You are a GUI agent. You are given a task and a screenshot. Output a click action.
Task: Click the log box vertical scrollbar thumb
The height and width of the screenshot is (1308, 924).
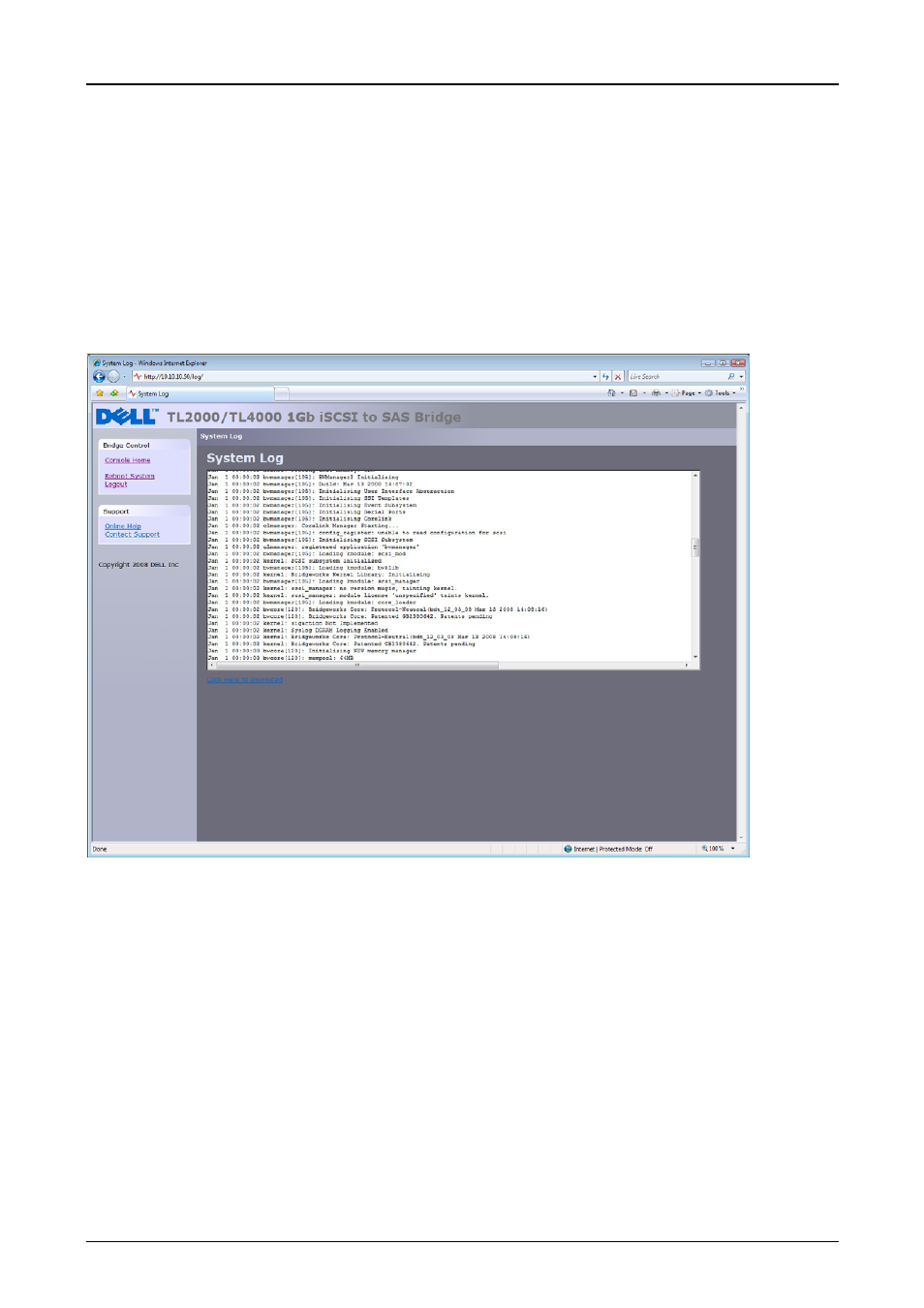click(x=694, y=547)
